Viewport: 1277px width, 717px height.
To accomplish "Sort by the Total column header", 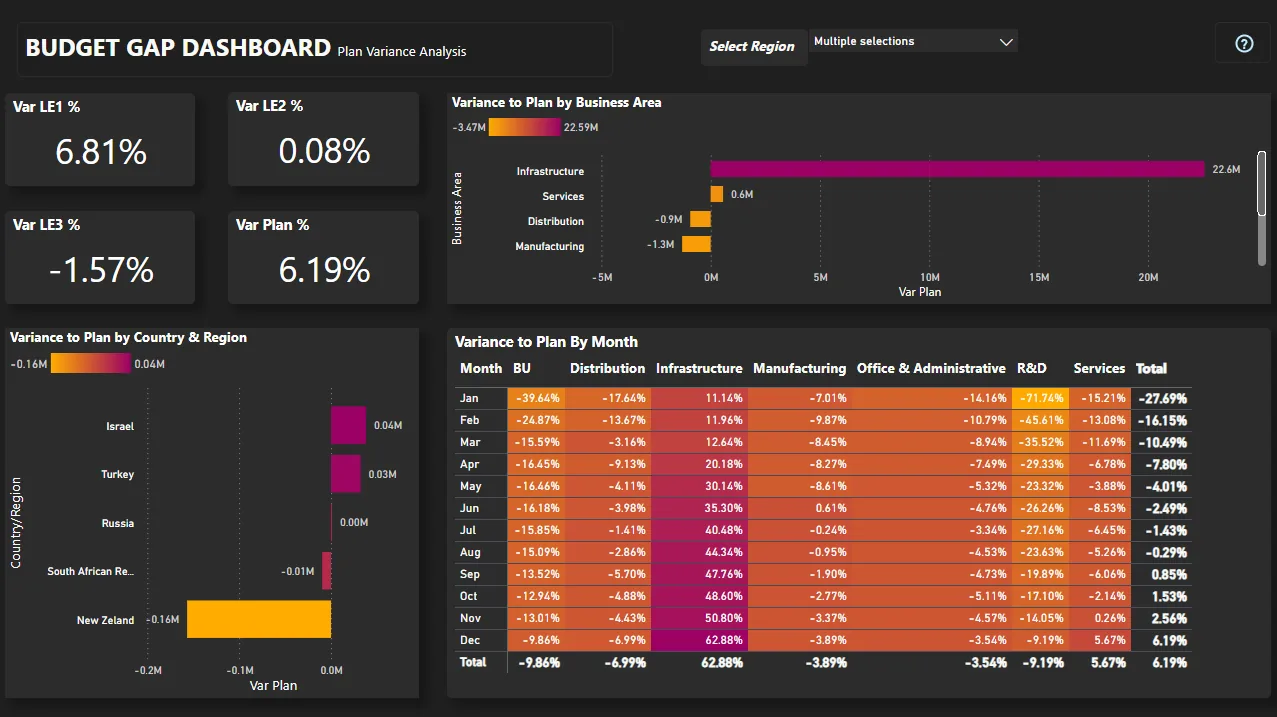I will point(1151,368).
